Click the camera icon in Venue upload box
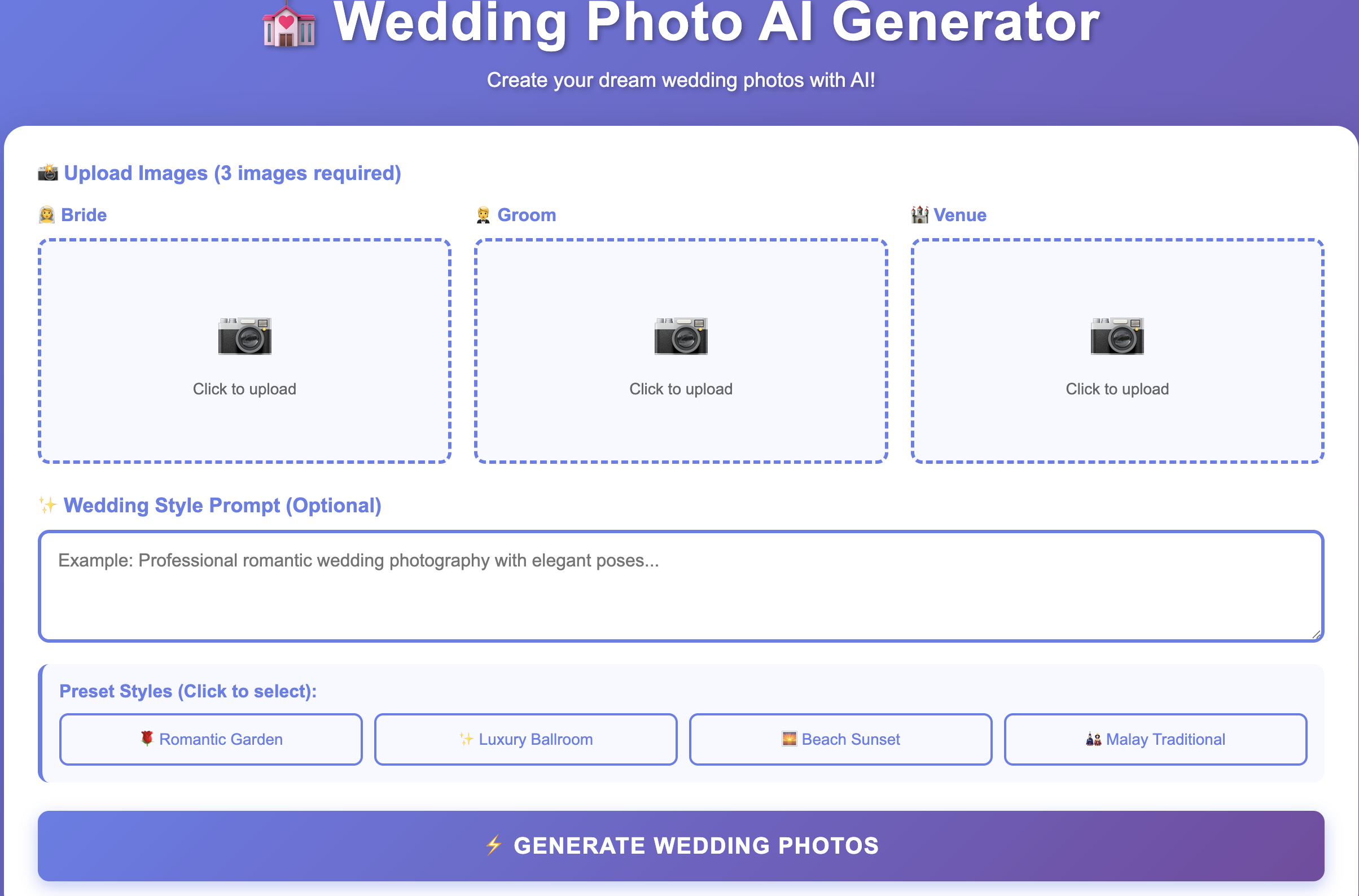 tap(1117, 336)
